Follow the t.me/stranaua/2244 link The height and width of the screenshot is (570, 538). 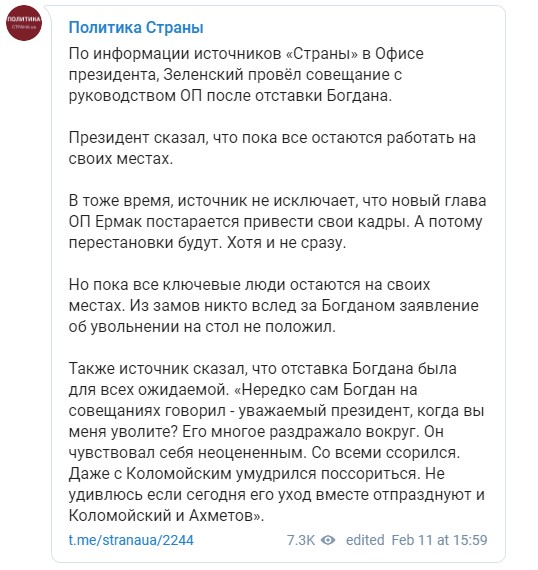pyautogui.click(x=131, y=540)
